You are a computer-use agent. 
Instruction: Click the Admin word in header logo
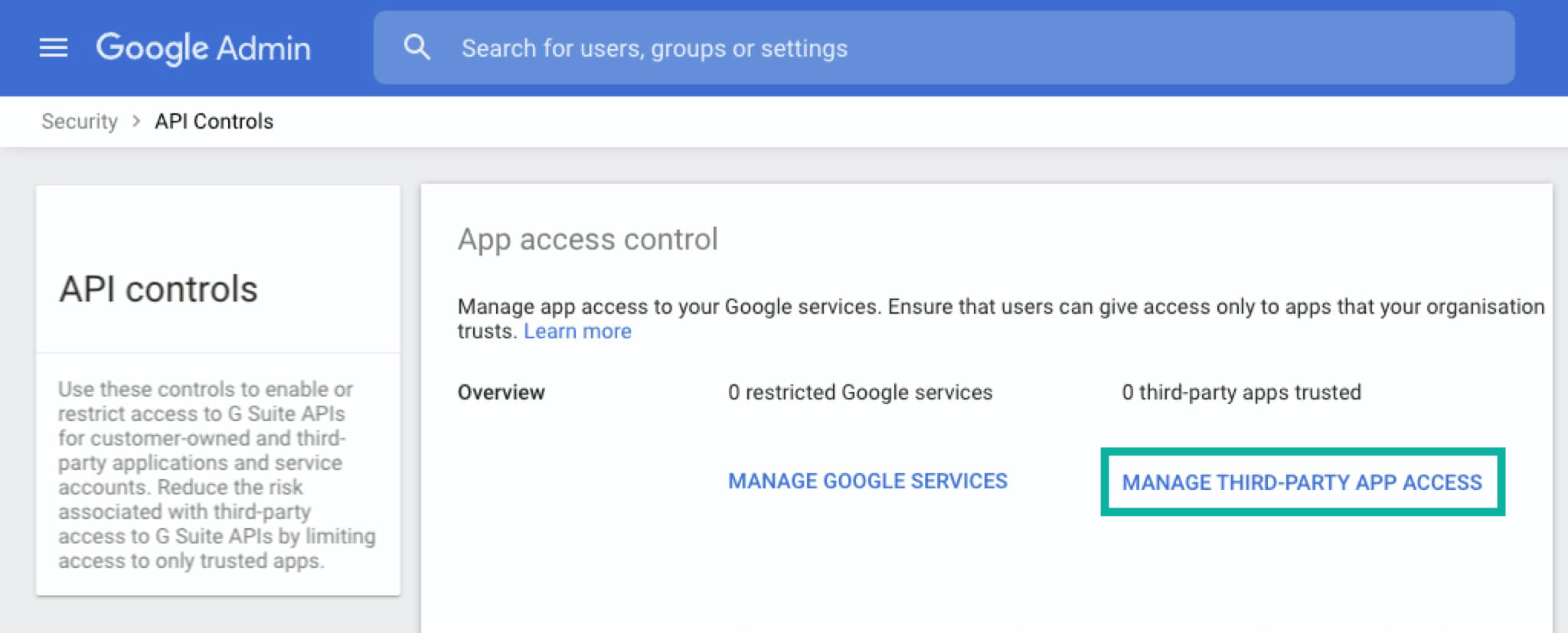[x=263, y=48]
